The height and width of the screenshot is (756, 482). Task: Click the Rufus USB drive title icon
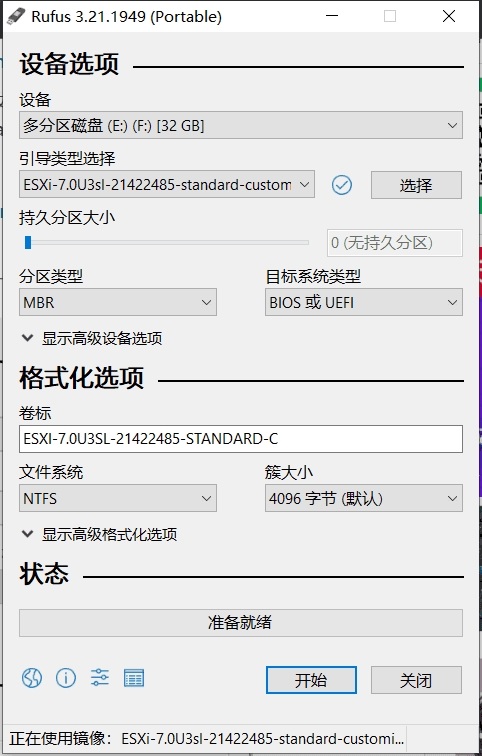pyautogui.click(x=16, y=16)
